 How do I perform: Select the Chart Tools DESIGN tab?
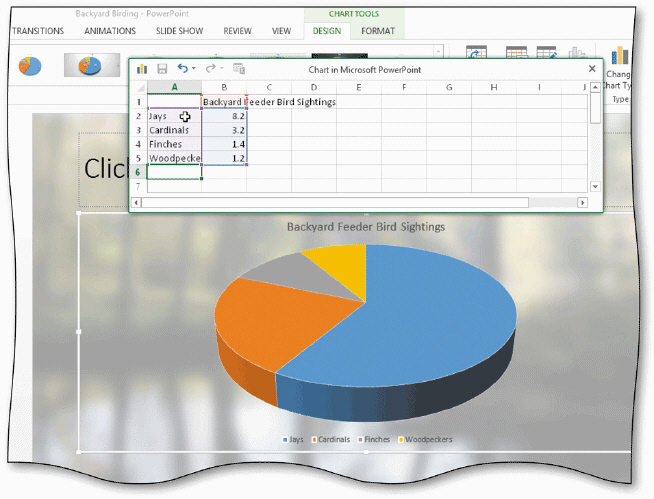[x=327, y=31]
